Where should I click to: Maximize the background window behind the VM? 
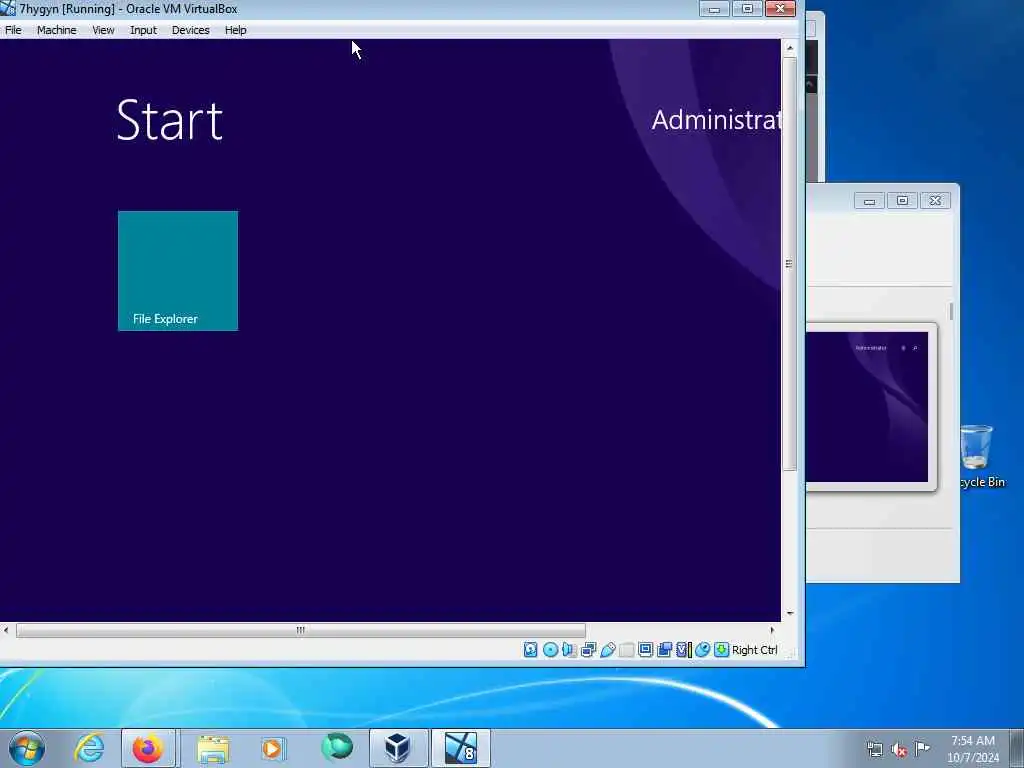coord(902,200)
